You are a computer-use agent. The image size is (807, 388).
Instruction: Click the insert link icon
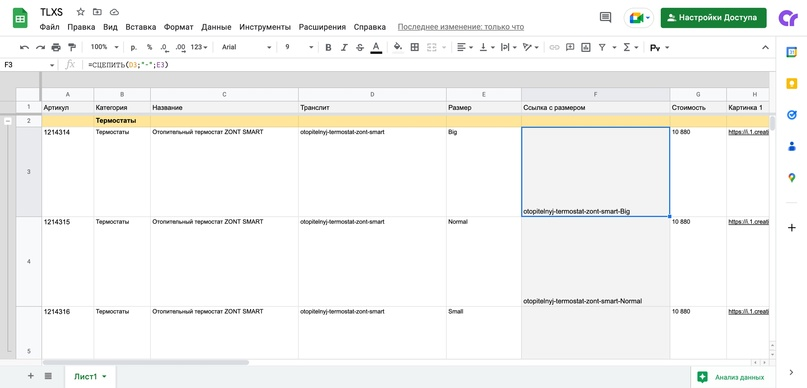click(554, 47)
